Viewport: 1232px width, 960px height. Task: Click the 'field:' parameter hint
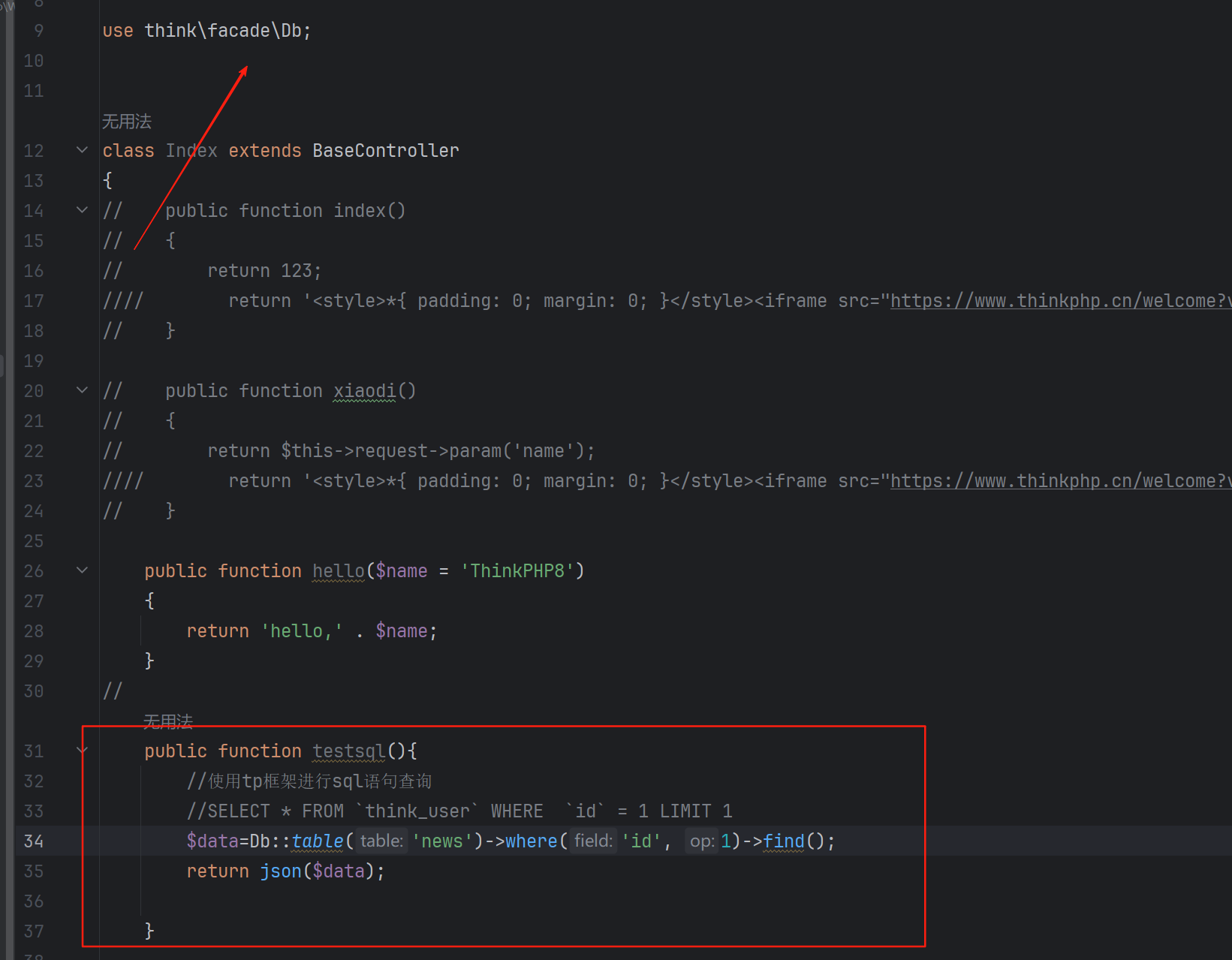point(593,841)
